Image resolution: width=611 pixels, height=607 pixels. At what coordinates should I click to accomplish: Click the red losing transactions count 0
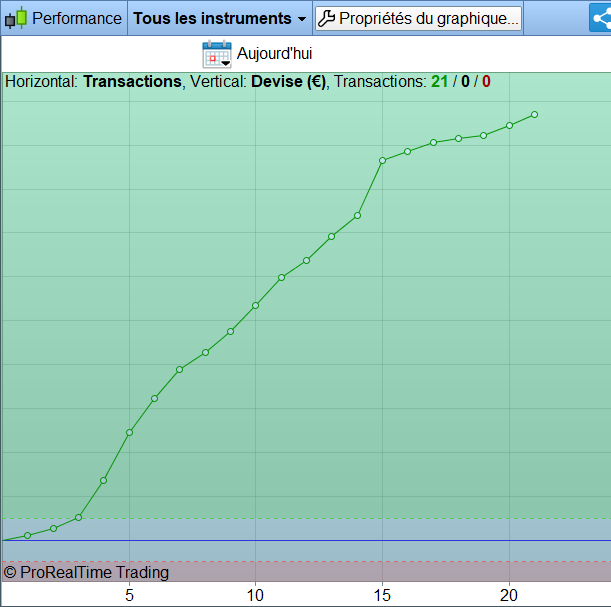click(x=486, y=81)
